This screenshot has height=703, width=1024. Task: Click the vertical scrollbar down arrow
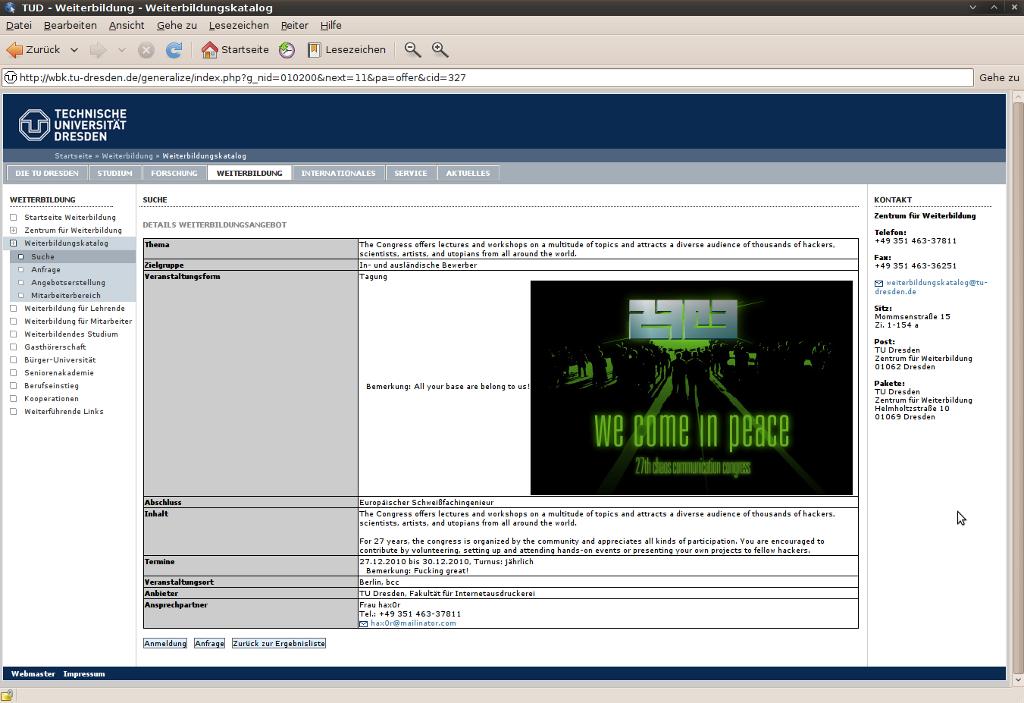pyautogui.click(x=1017, y=681)
